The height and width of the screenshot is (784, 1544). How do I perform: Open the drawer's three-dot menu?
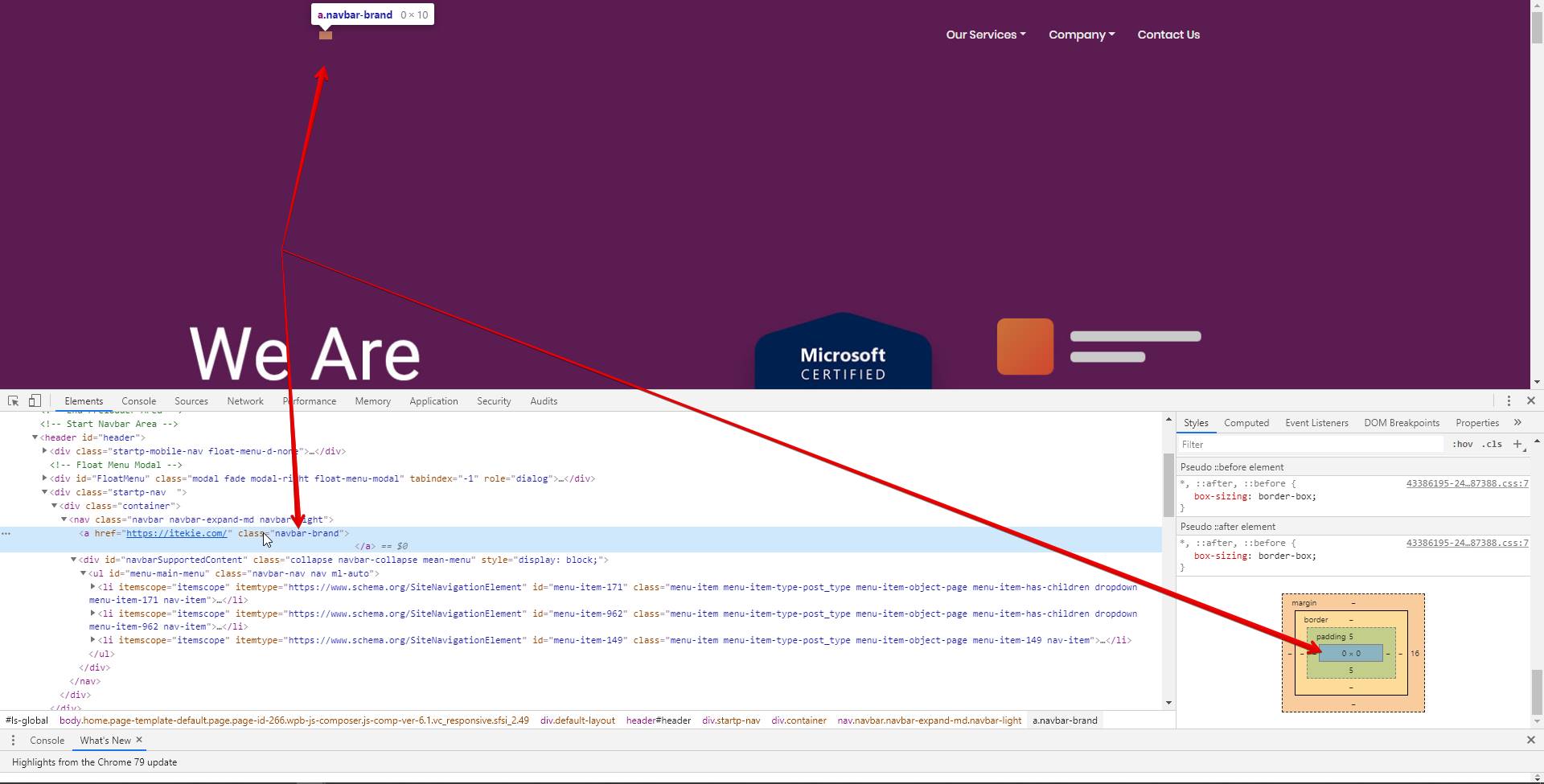(x=13, y=741)
